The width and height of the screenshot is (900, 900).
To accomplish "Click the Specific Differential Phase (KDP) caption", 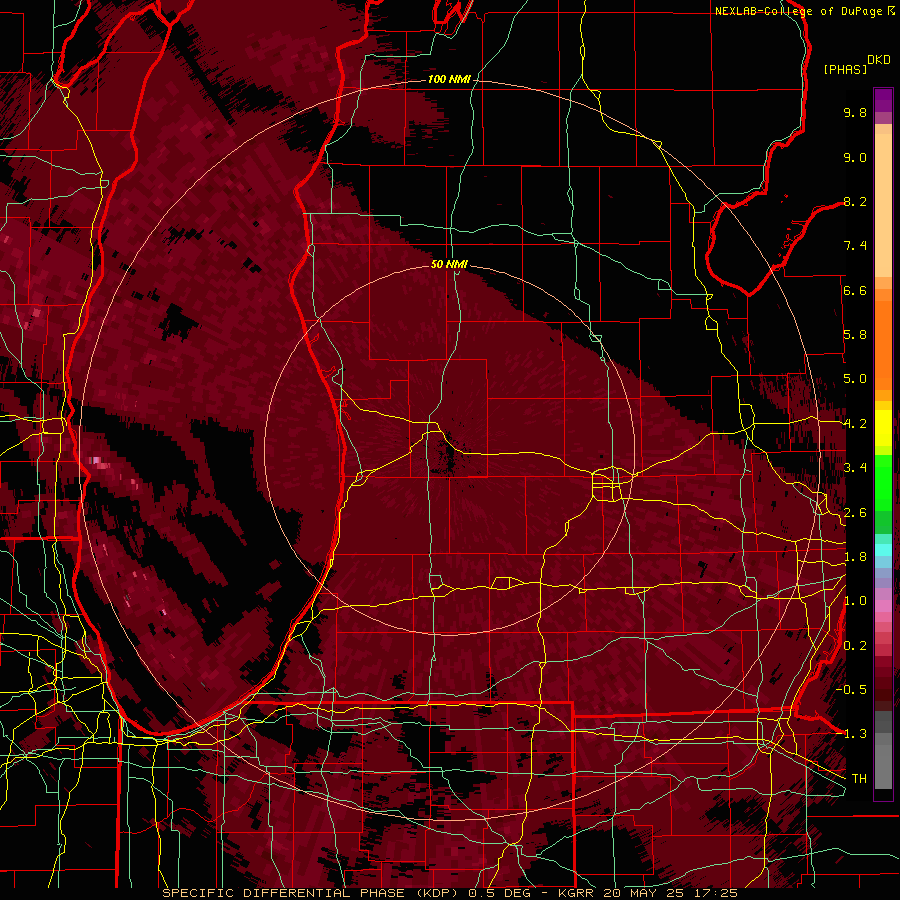I will click(x=311, y=893).
